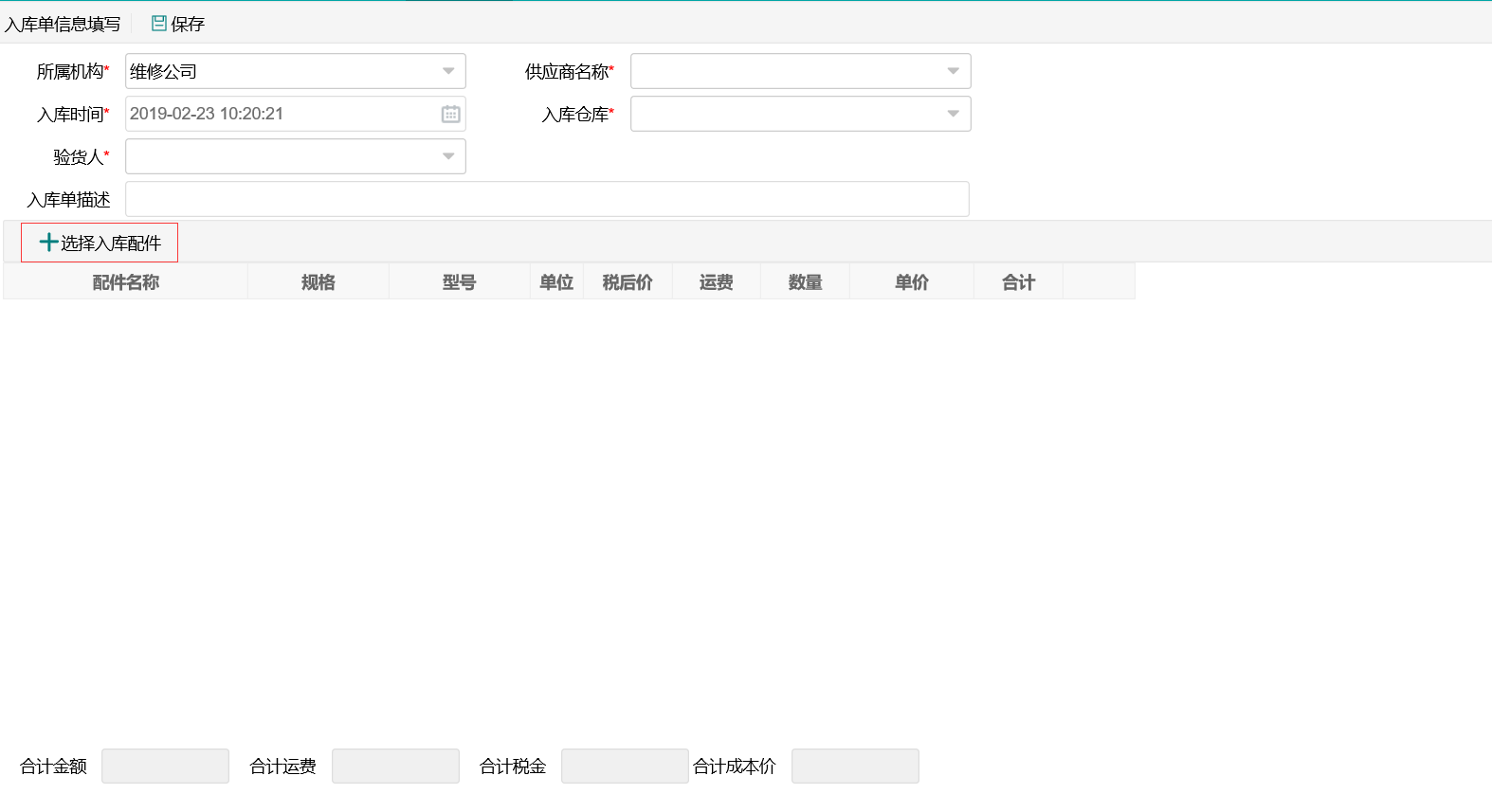Click the 运费 column header
1492x812 pixels.
(x=717, y=281)
